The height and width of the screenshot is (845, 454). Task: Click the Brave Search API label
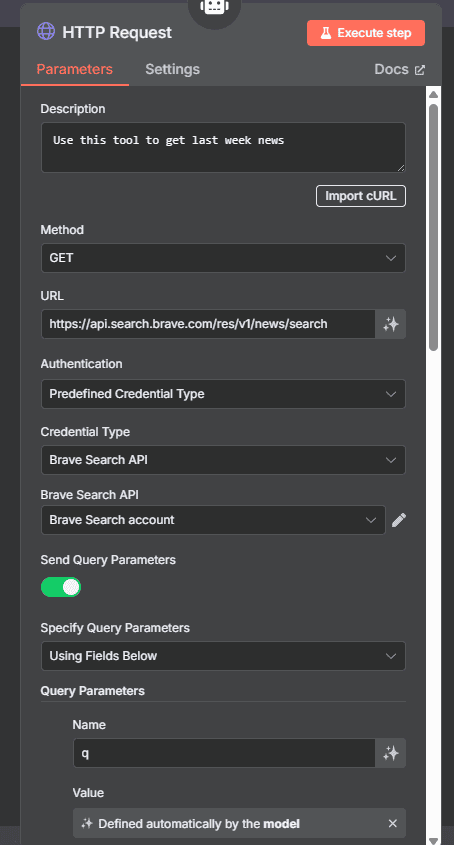tap(90, 495)
